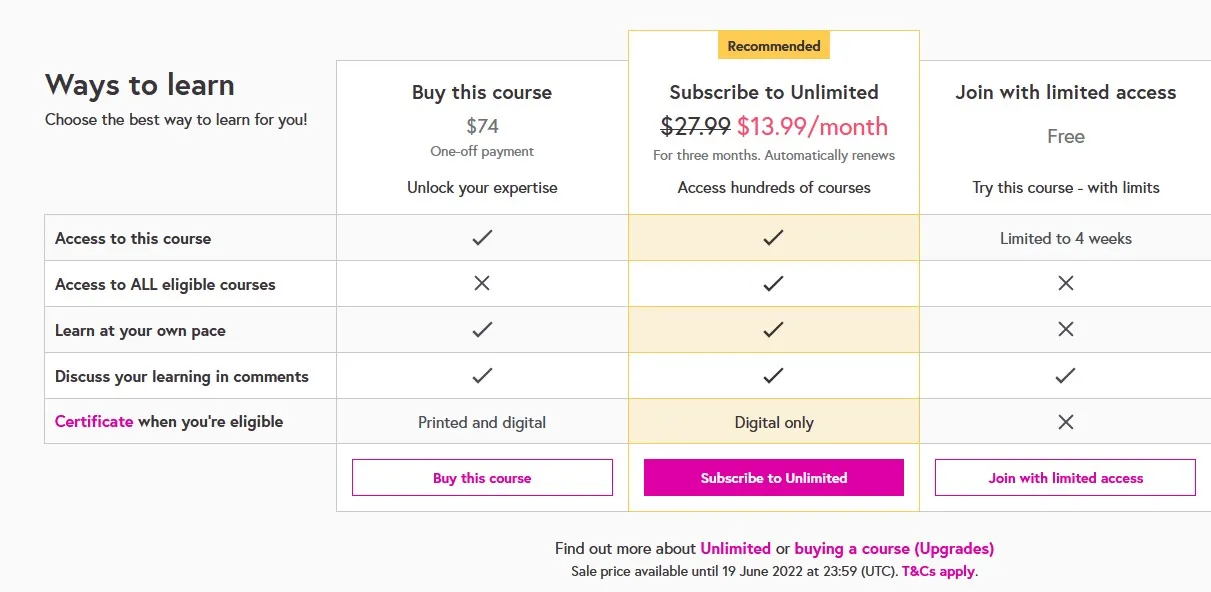This screenshot has height=592, width=1211.
Task: Click the Recommended badge above Unlimited
Action: [774, 46]
